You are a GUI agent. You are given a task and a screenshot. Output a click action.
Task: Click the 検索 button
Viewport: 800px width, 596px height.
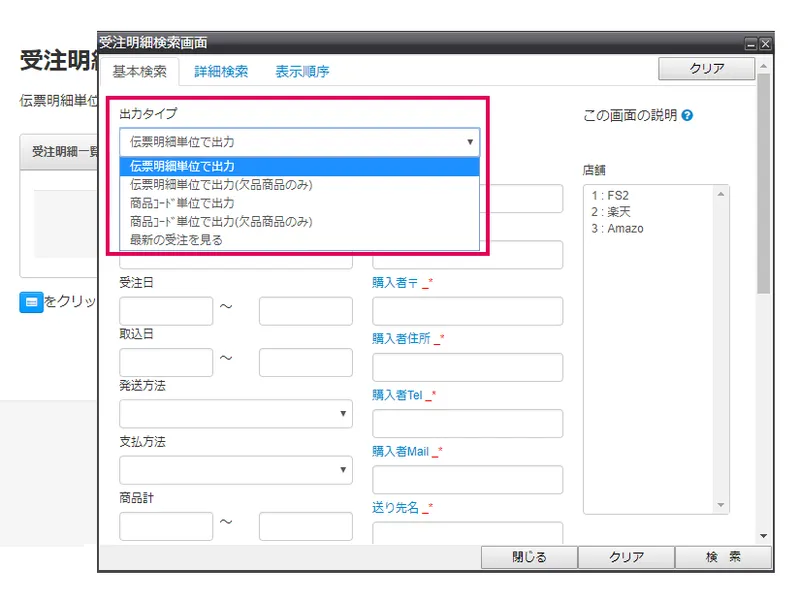(x=723, y=557)
